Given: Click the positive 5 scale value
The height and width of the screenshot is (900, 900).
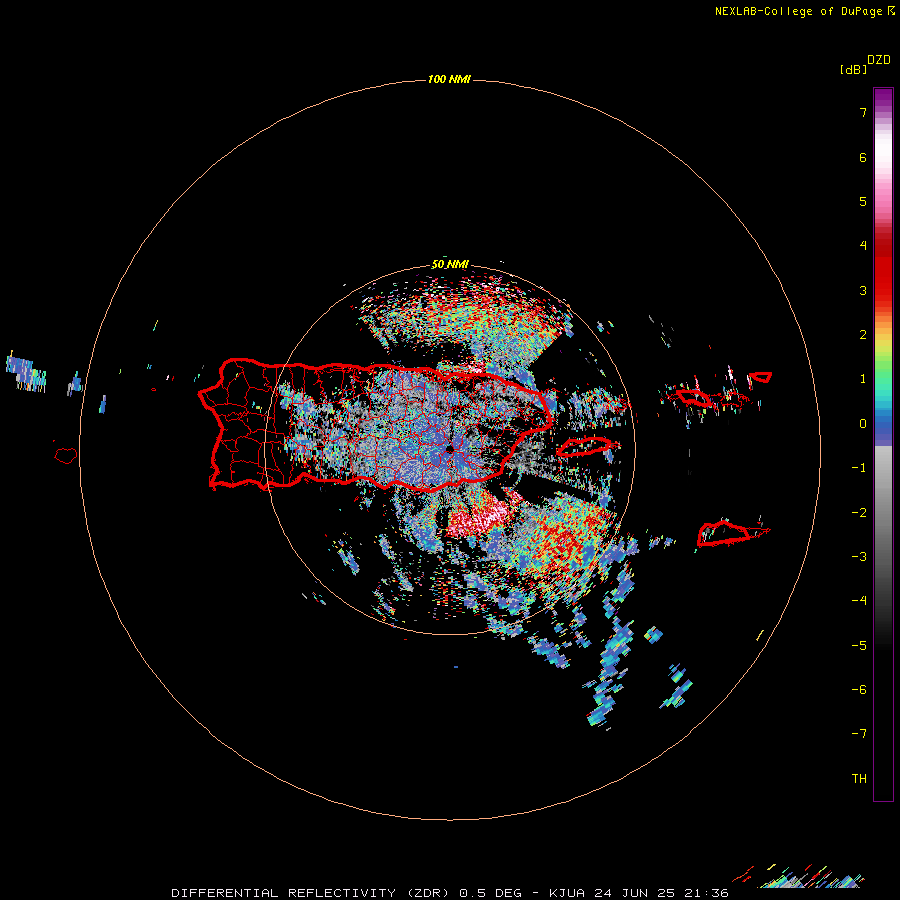Looking at the screenshot, I should tap(863, 201).
